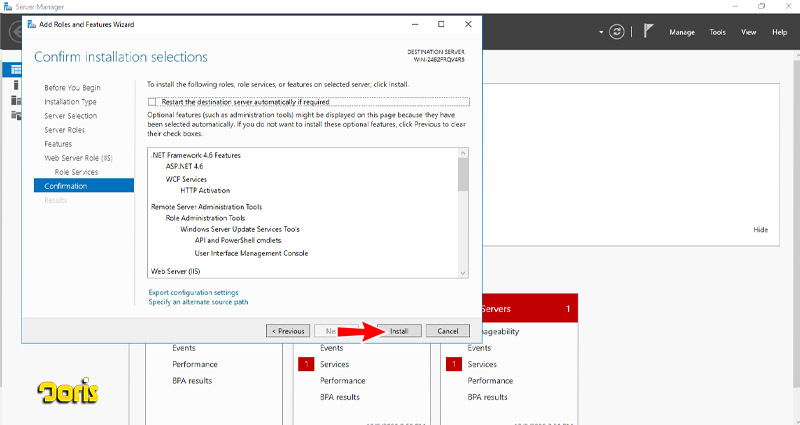
Task: Open Events in the Servers tile
Action: (479, 348)
